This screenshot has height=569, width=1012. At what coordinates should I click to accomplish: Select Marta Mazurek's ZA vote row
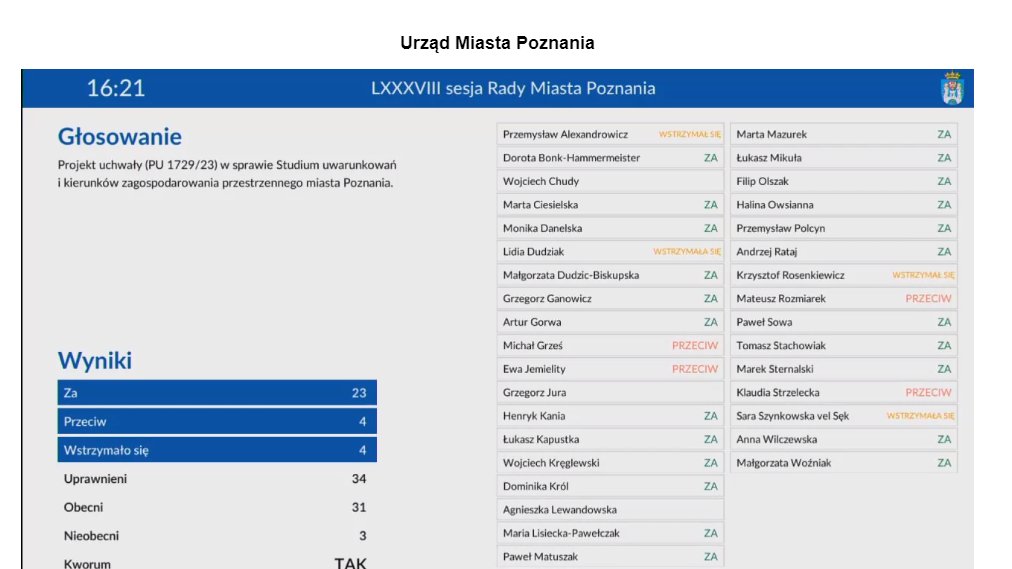coord(844,134)
